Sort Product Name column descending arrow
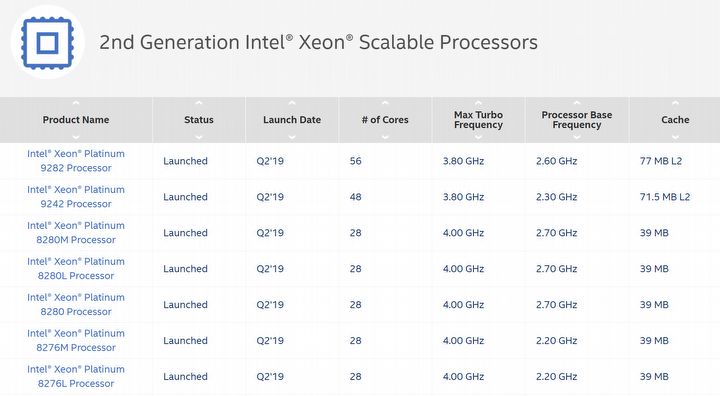 (x=76, y=137)
